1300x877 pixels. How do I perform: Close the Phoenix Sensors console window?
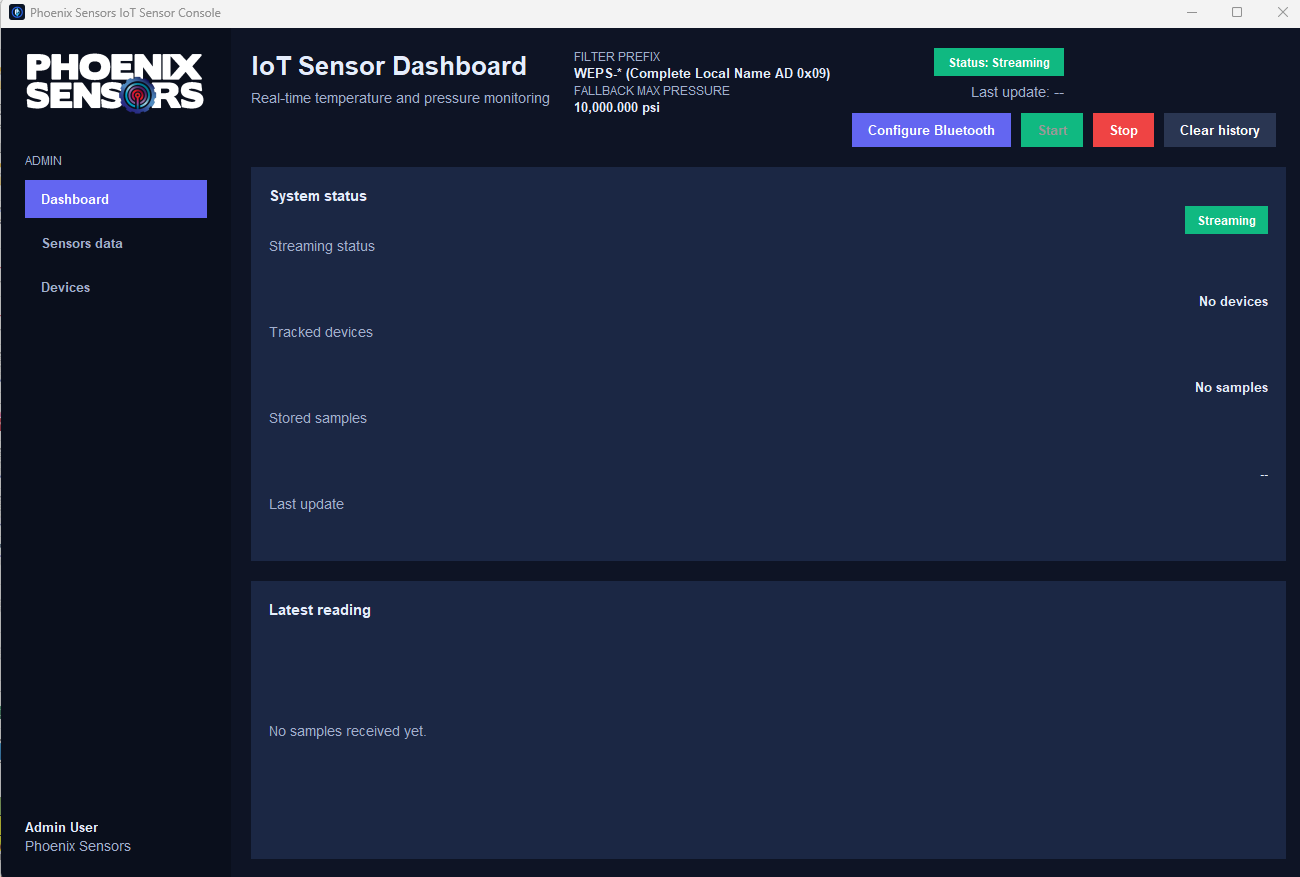1283,13
